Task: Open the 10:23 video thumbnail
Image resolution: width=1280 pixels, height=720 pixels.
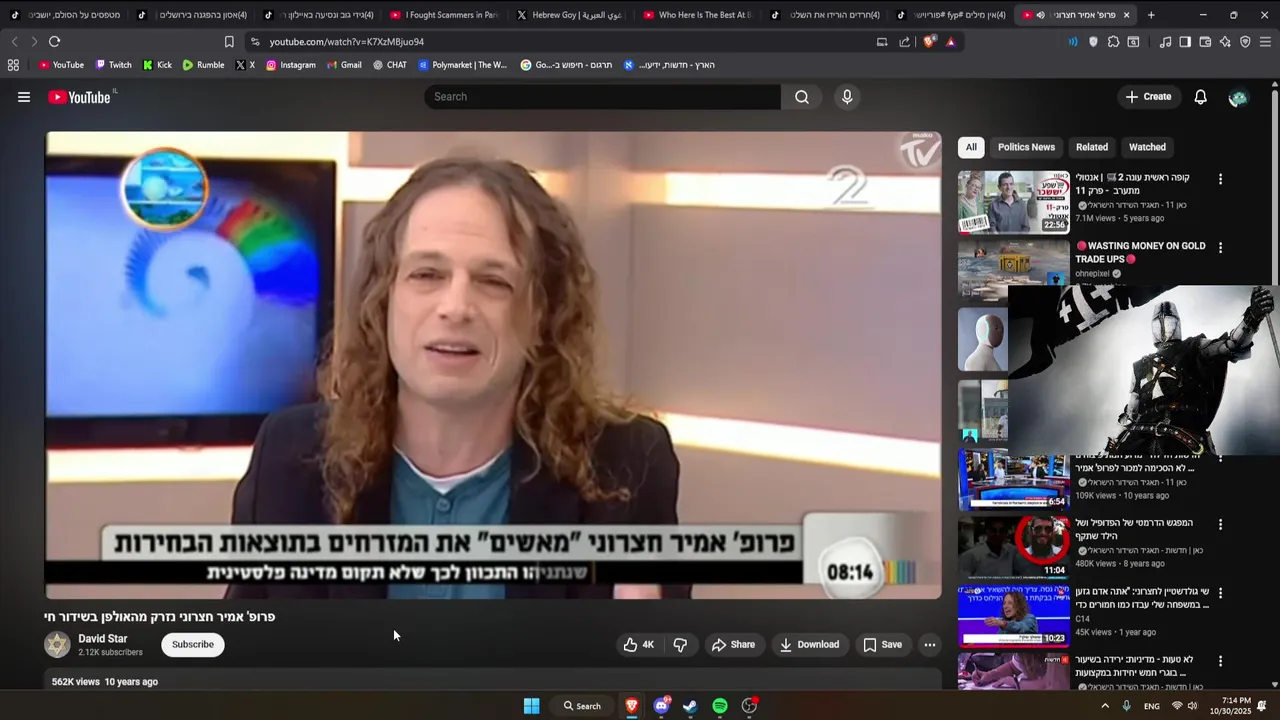Action: click(x=1014, y=617)
